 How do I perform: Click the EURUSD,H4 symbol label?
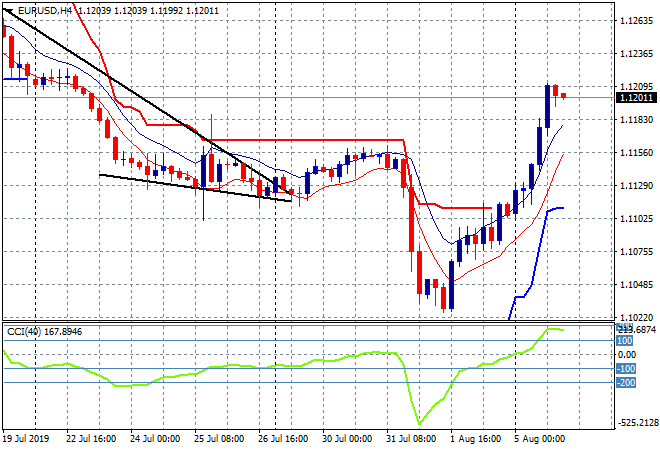pos(45,11)
